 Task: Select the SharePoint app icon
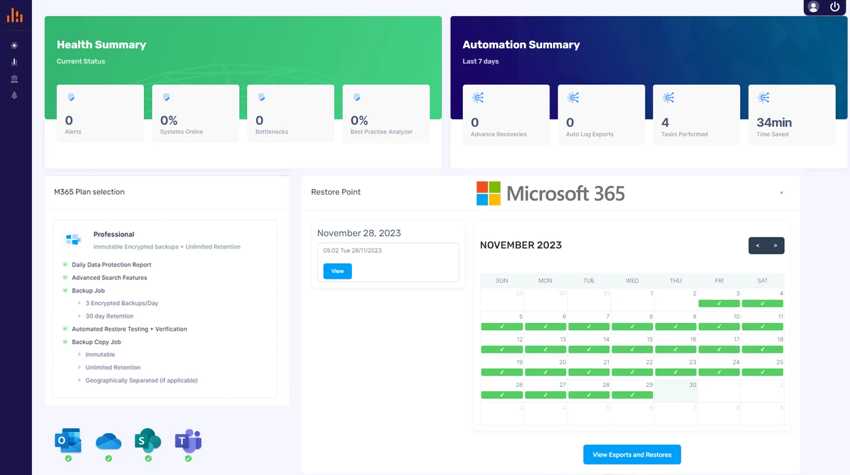[148, 440]
